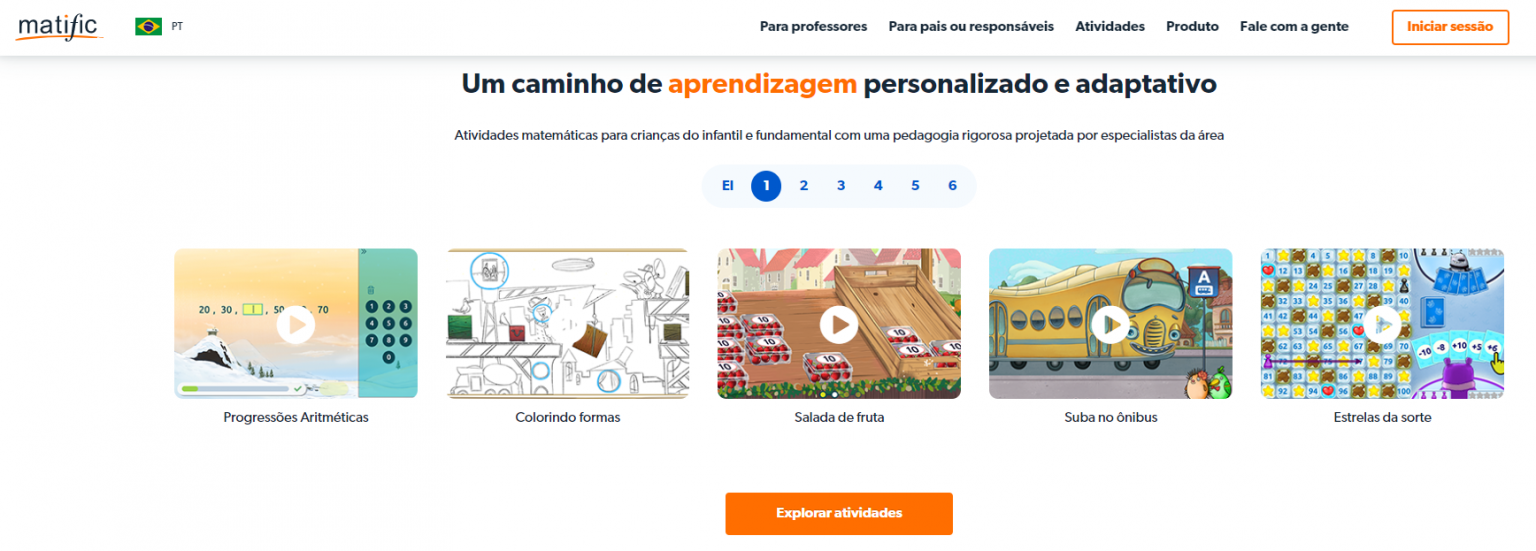The image size is (1536, 551).
Task: Click the Brazil flag language icon
Action: coord(148,27)
